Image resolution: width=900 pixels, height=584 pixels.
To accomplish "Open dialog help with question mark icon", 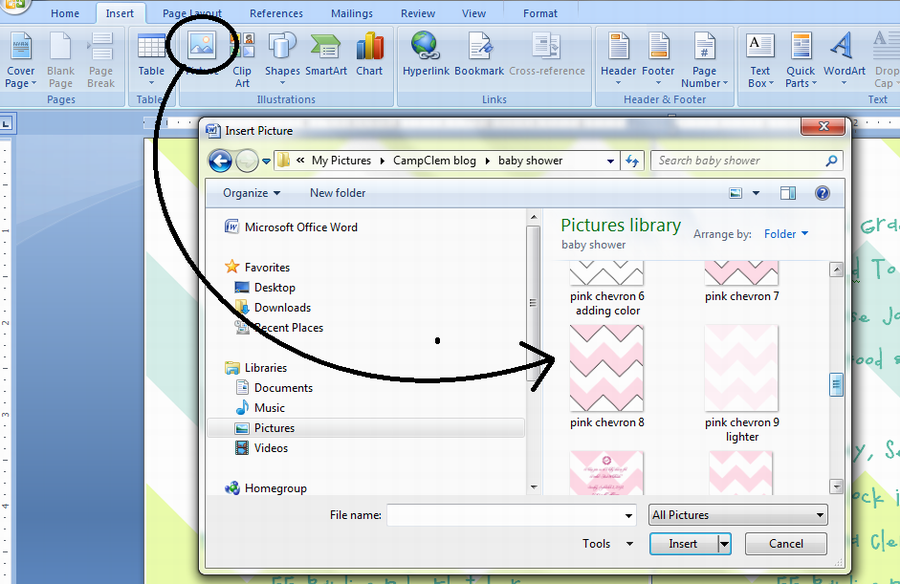I will click(822, 193).
